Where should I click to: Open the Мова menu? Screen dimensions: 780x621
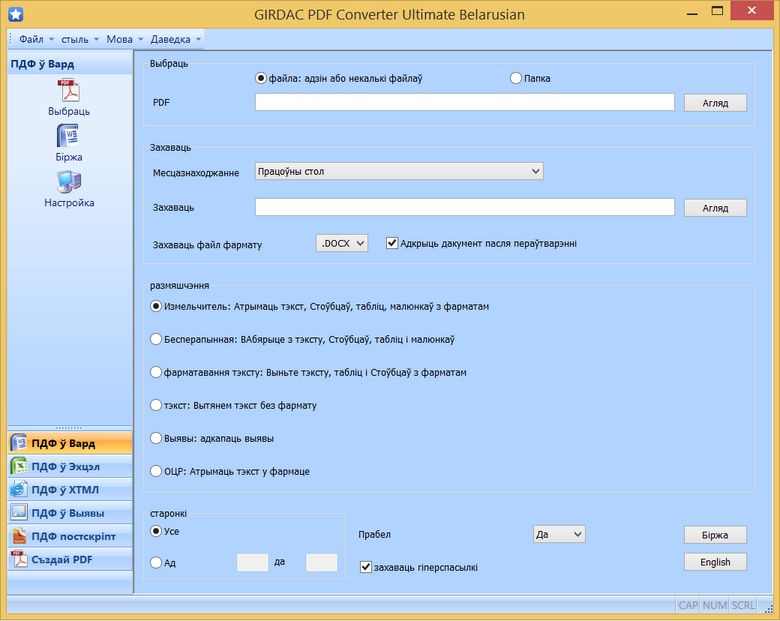click(x=124, y=39)
